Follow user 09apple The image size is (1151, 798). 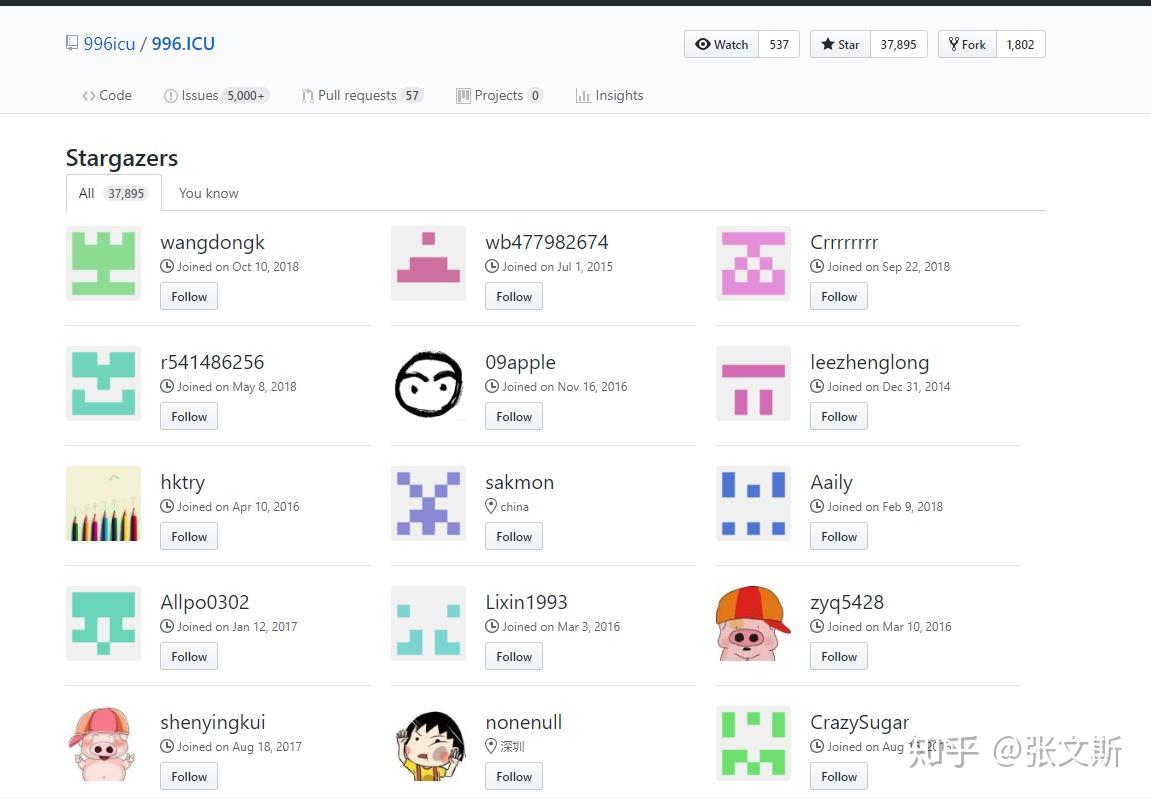[514, 416]
